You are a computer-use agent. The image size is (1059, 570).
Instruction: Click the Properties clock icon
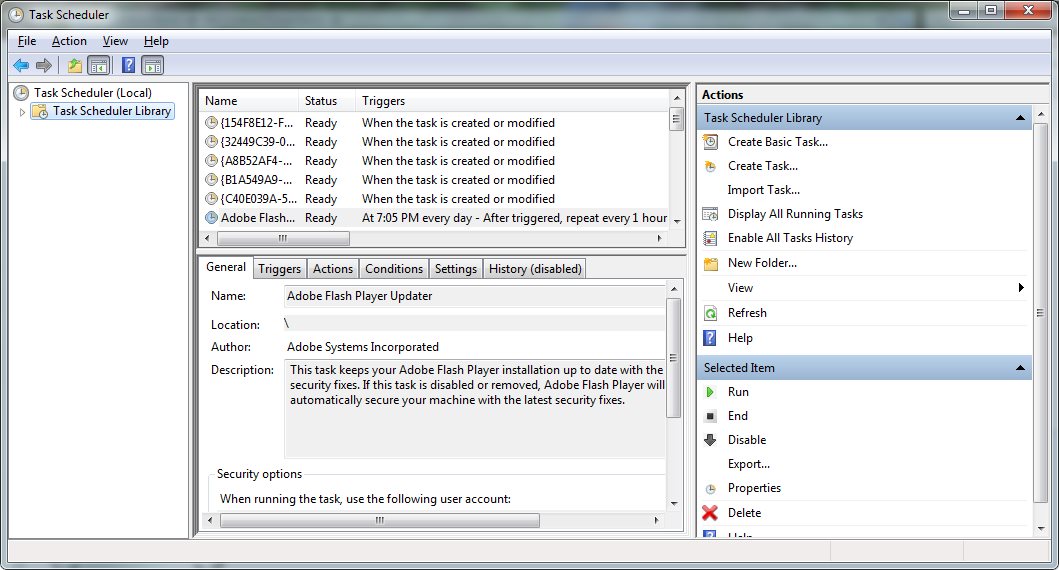click(711, 489)
